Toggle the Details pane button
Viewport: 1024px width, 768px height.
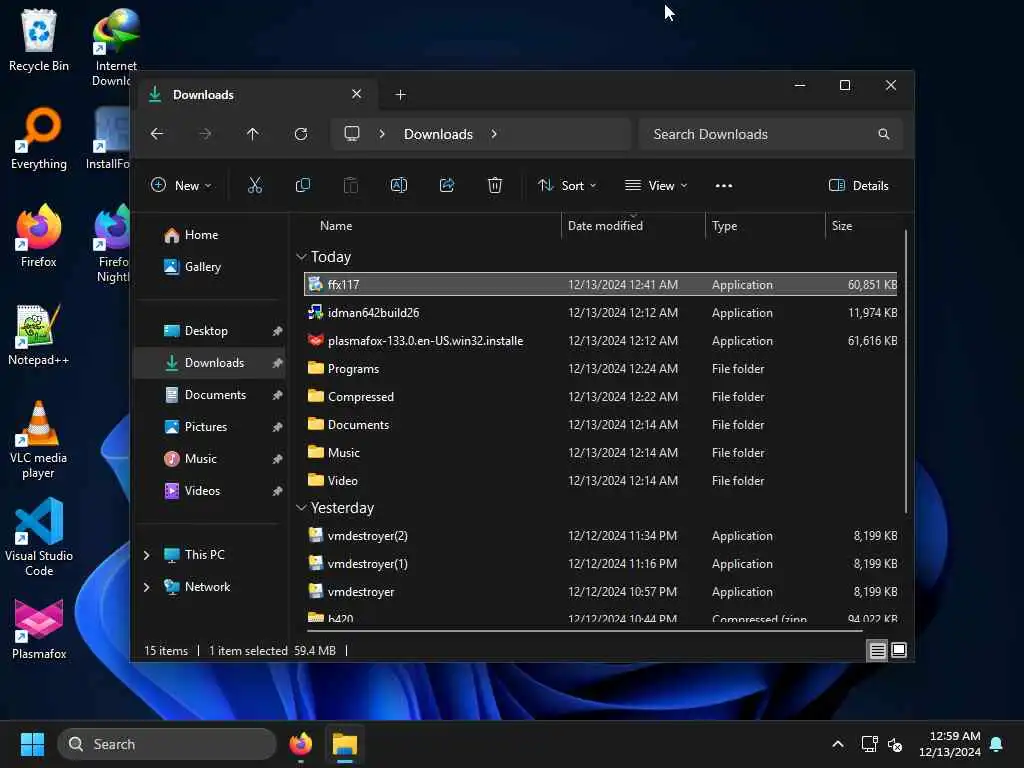(858, 186)
